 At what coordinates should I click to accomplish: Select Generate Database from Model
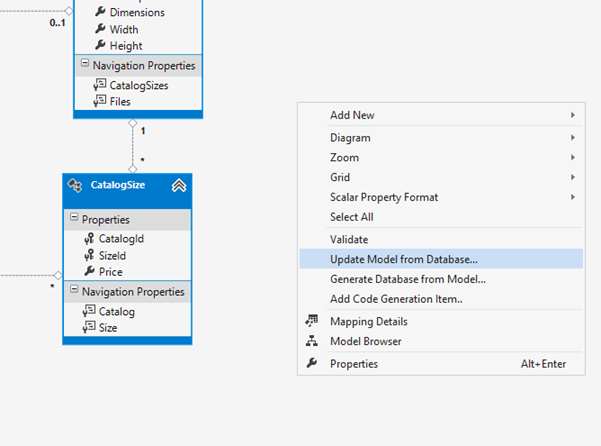[408, 279]
